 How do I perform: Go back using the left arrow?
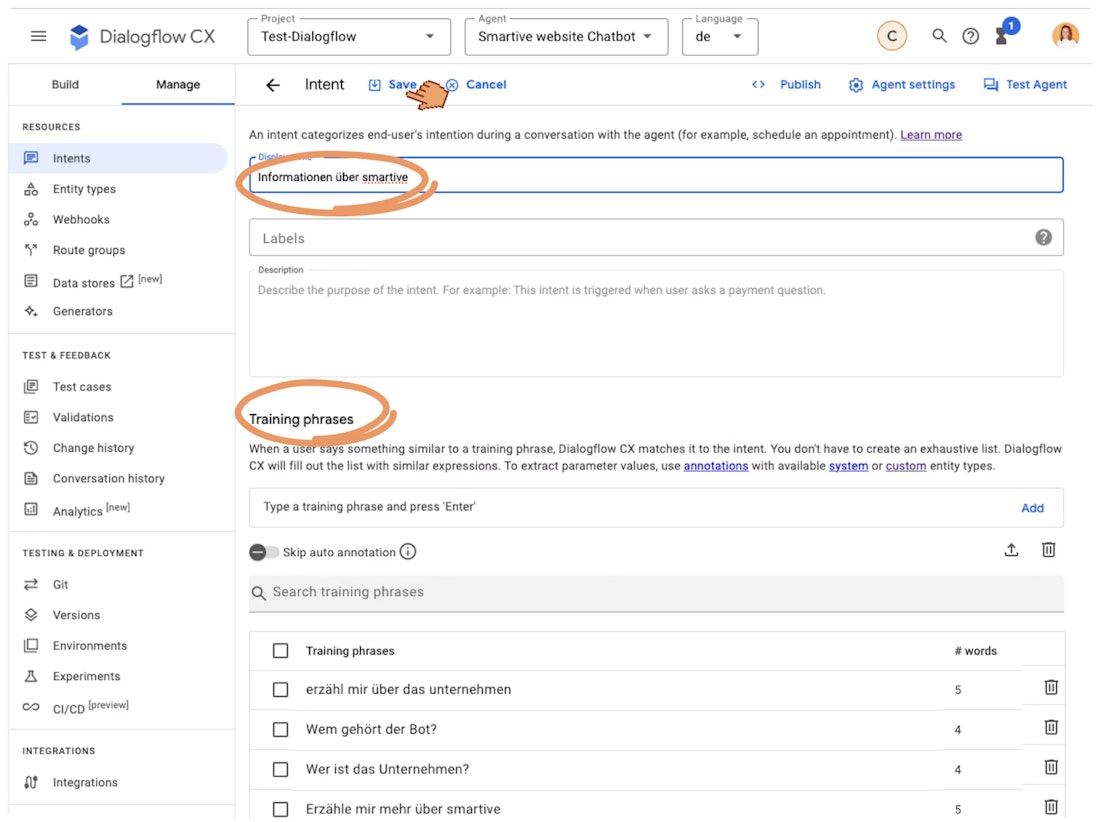click(x=273, y=85)
